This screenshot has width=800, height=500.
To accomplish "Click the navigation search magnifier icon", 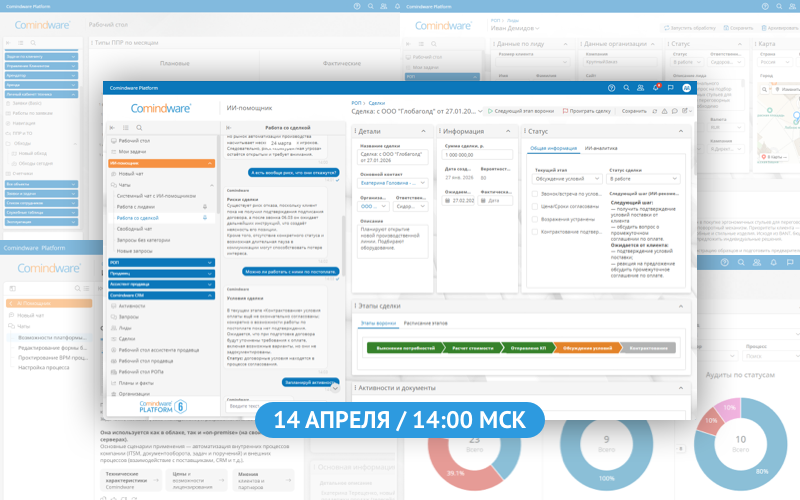I will 139,128.
